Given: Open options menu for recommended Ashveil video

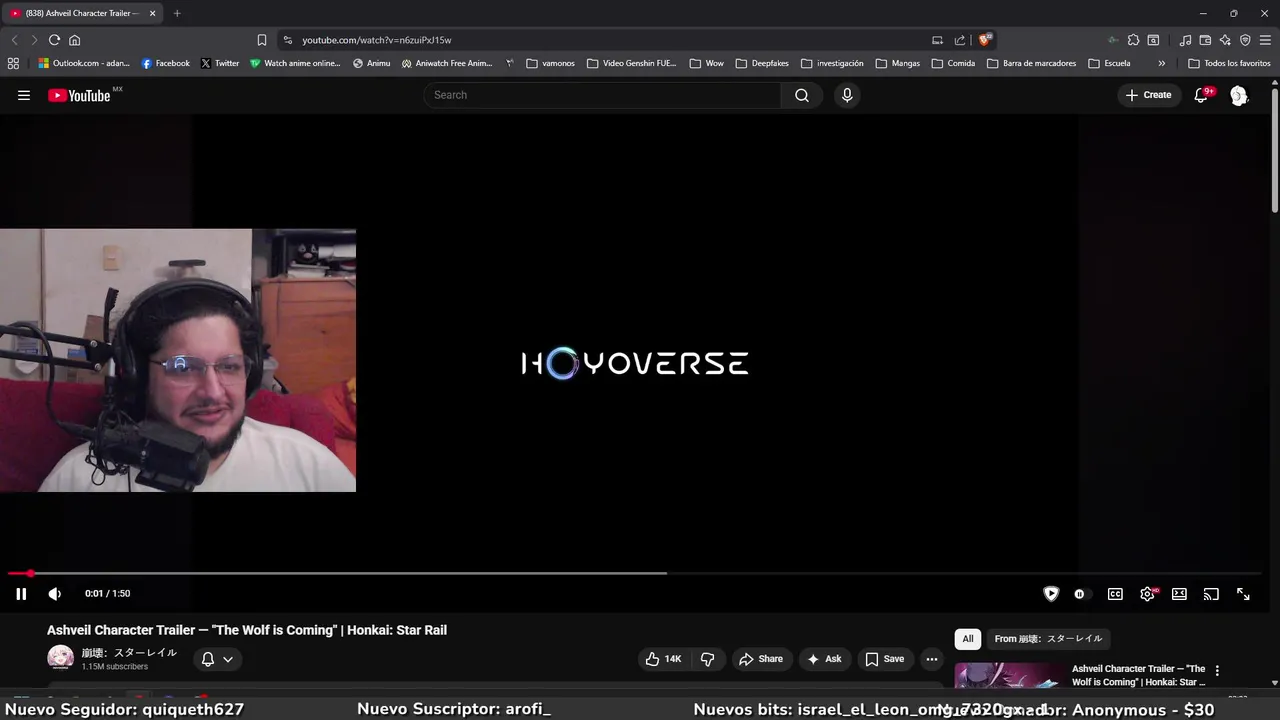Looking at the screenshot, I should coord(1217,671).
